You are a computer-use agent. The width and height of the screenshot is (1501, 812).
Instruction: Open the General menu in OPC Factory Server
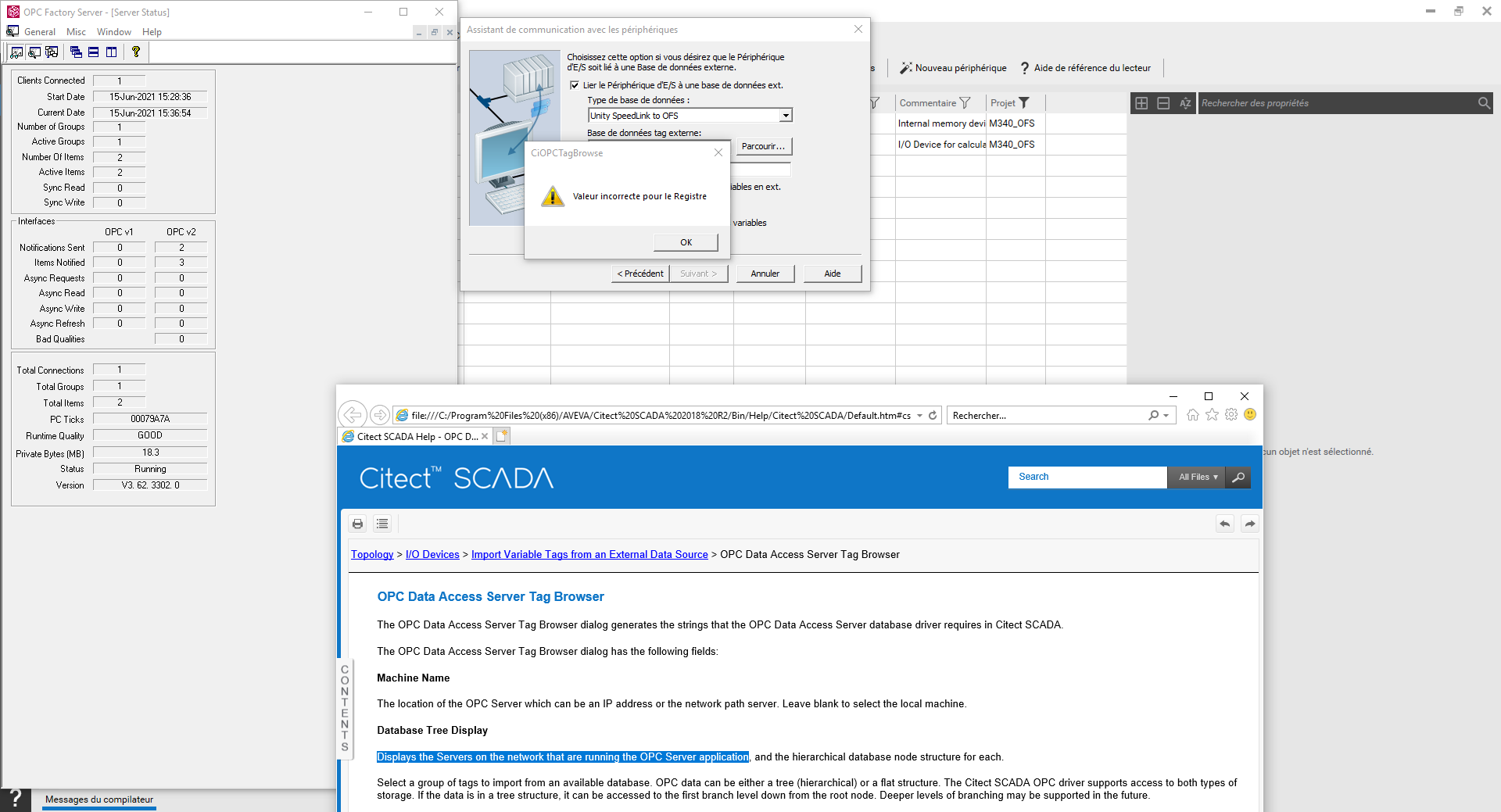pos(40,32)
